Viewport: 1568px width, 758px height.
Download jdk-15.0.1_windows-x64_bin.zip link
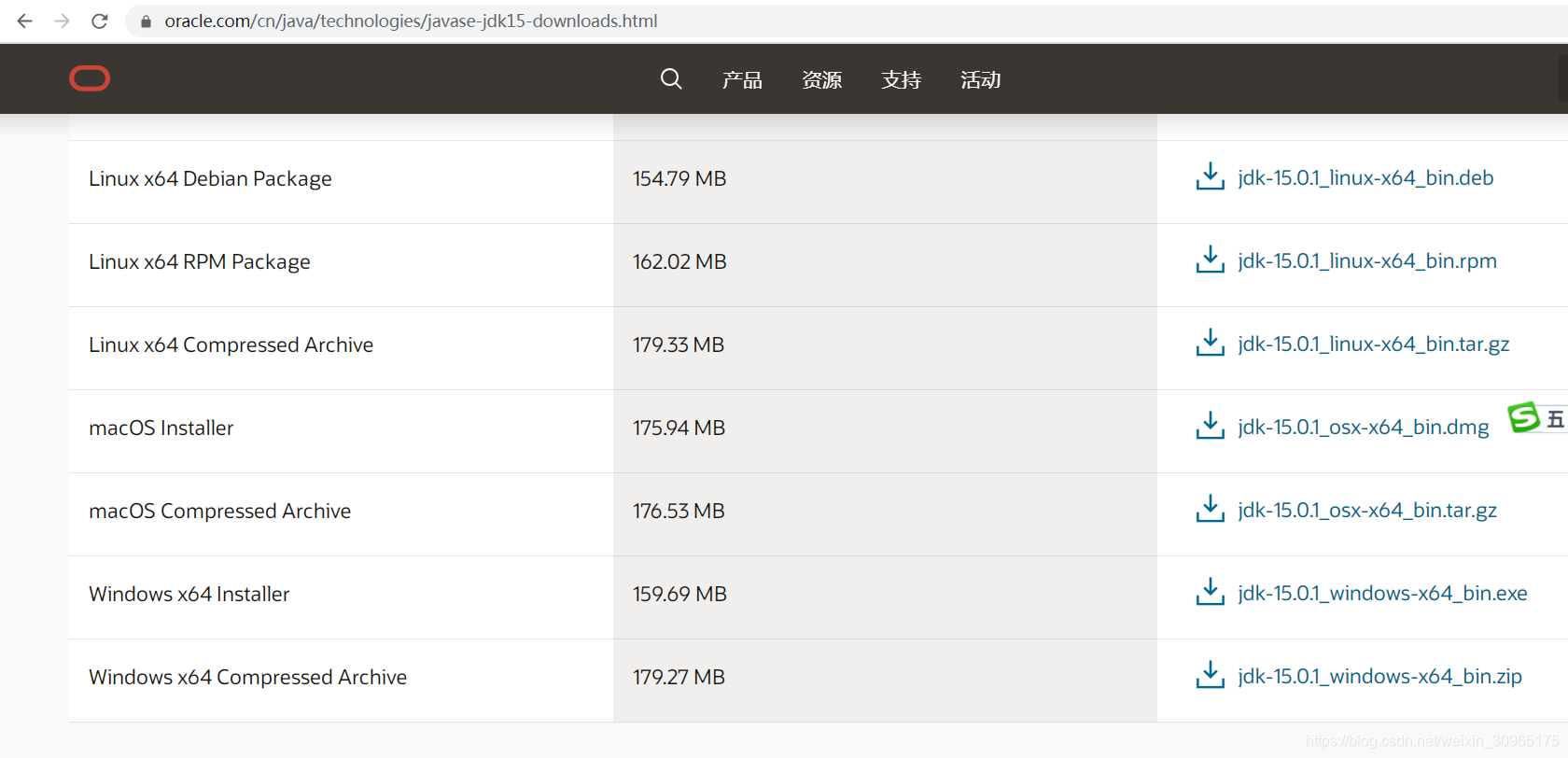[x=1379, y=676]
